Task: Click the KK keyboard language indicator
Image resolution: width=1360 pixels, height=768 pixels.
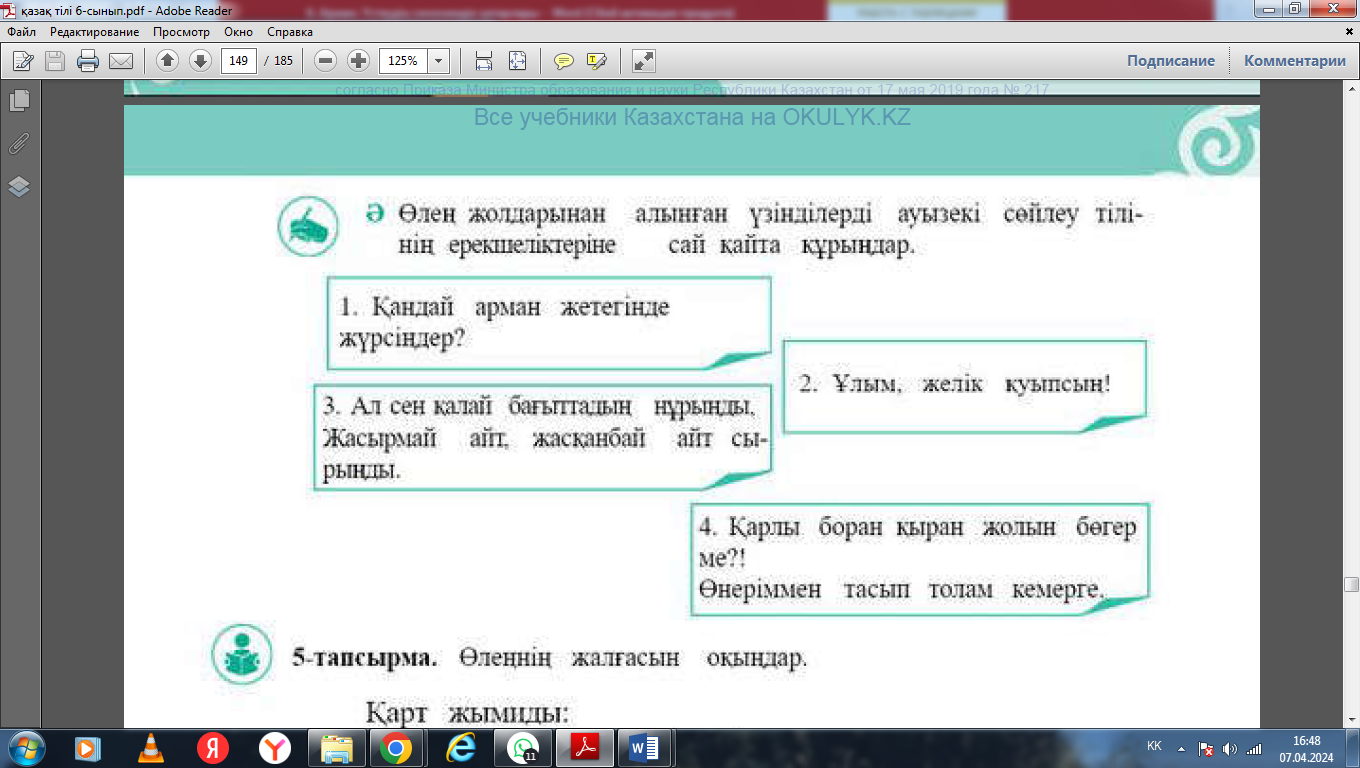Action: pos(1154,747)
